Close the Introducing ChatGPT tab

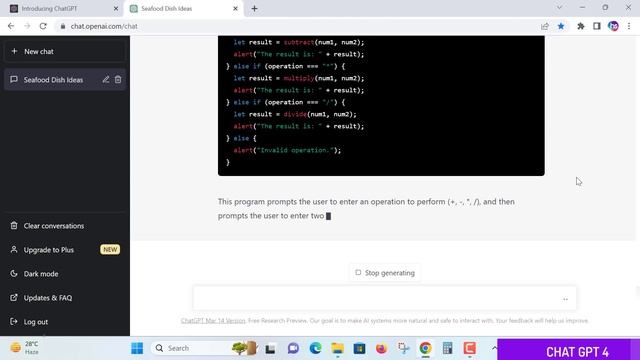pyautogui.click(x=116, y=9)
